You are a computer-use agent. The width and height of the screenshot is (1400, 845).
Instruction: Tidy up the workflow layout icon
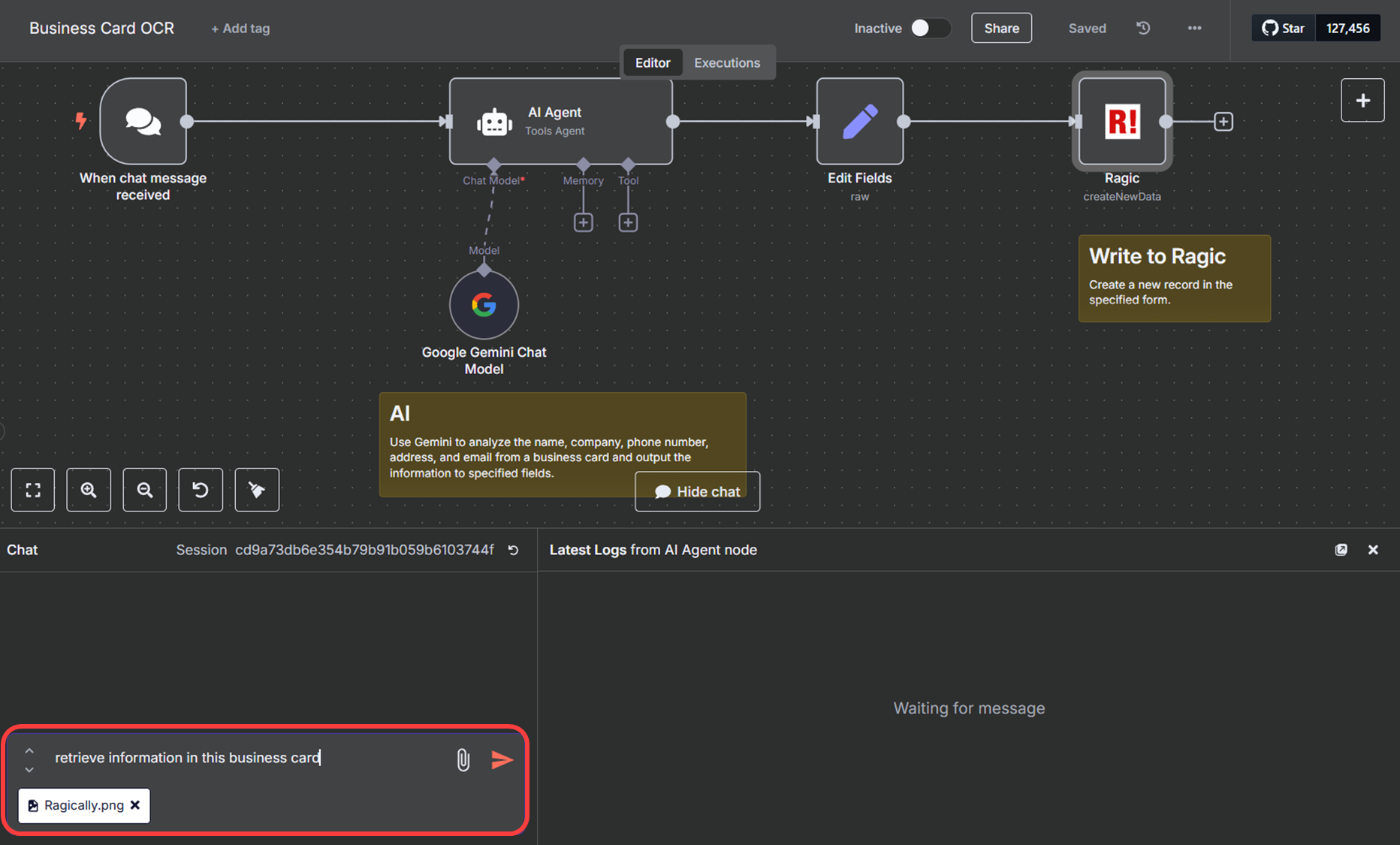pyautogui.click(x=257, y=490)
